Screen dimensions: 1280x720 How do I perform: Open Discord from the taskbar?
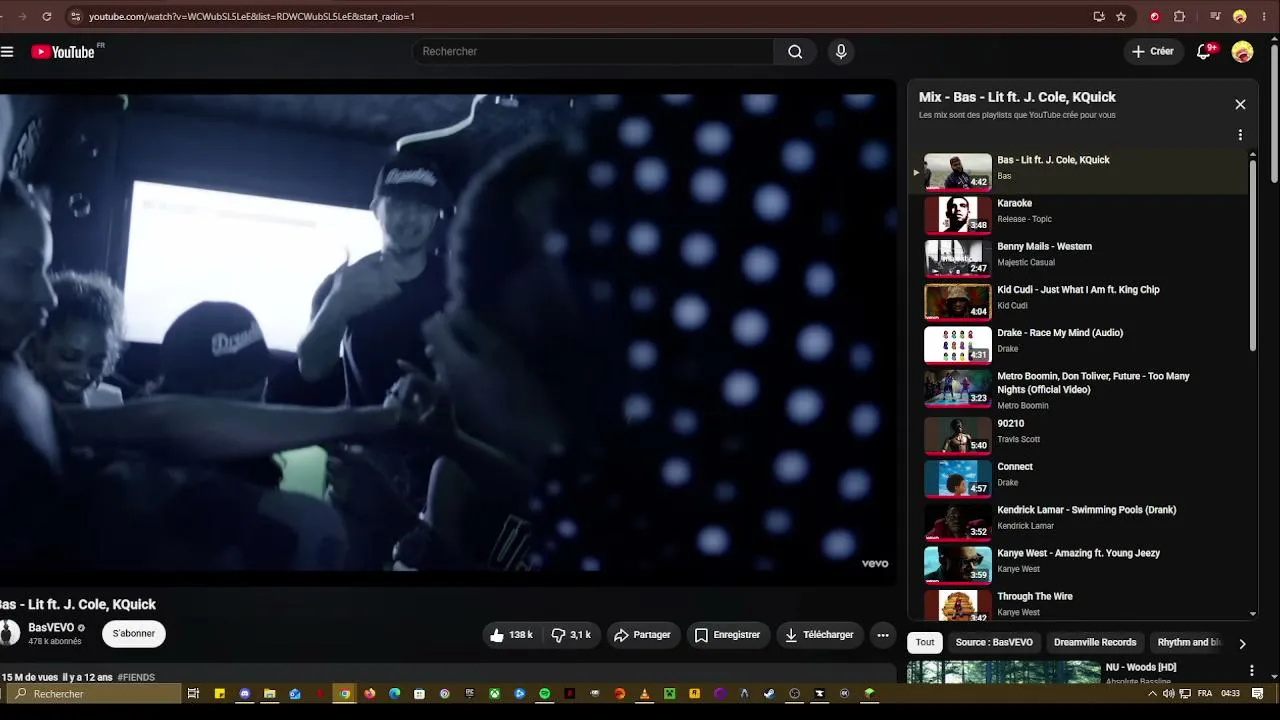pos(244,694)
